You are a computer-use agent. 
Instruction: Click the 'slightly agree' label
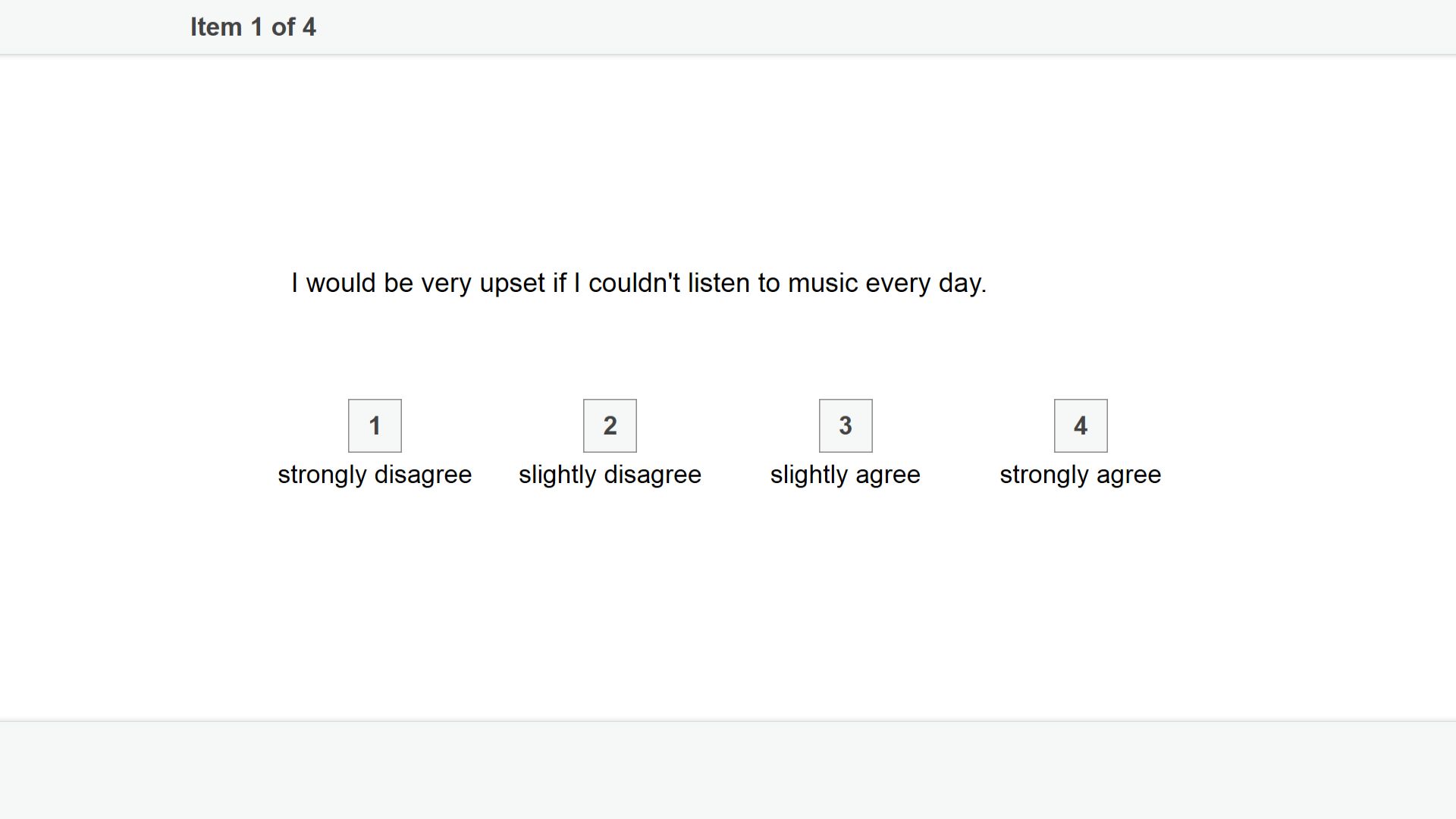(846, 475)
